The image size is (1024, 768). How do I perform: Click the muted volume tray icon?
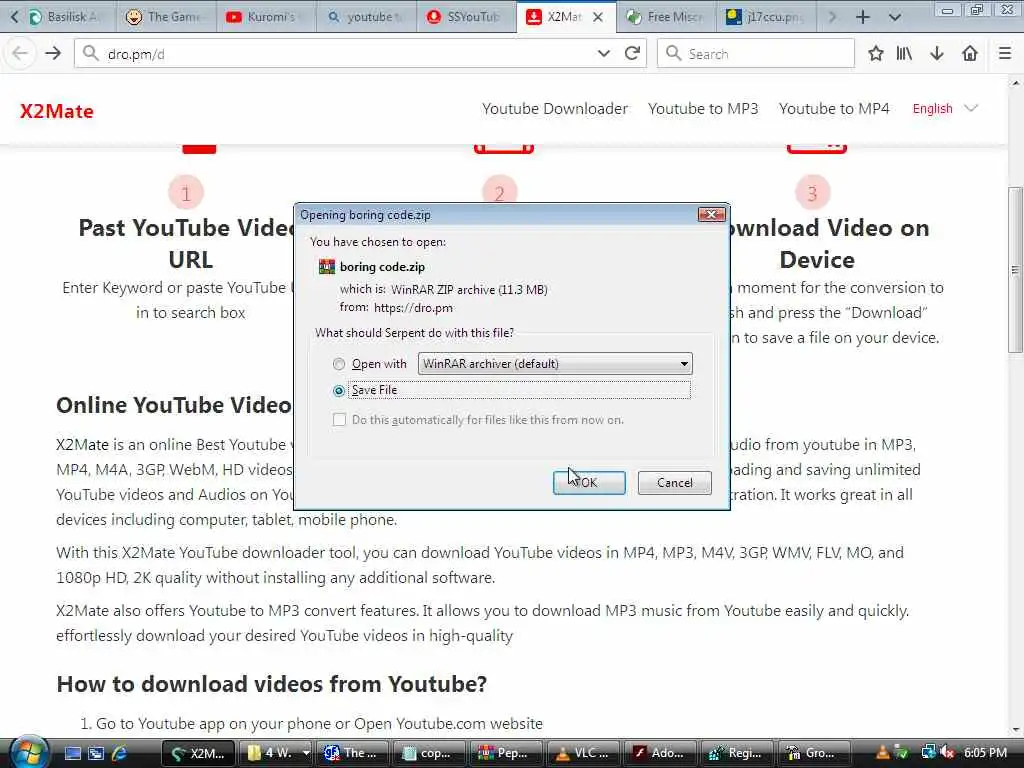pyautogui.click(x=948, y=753)
